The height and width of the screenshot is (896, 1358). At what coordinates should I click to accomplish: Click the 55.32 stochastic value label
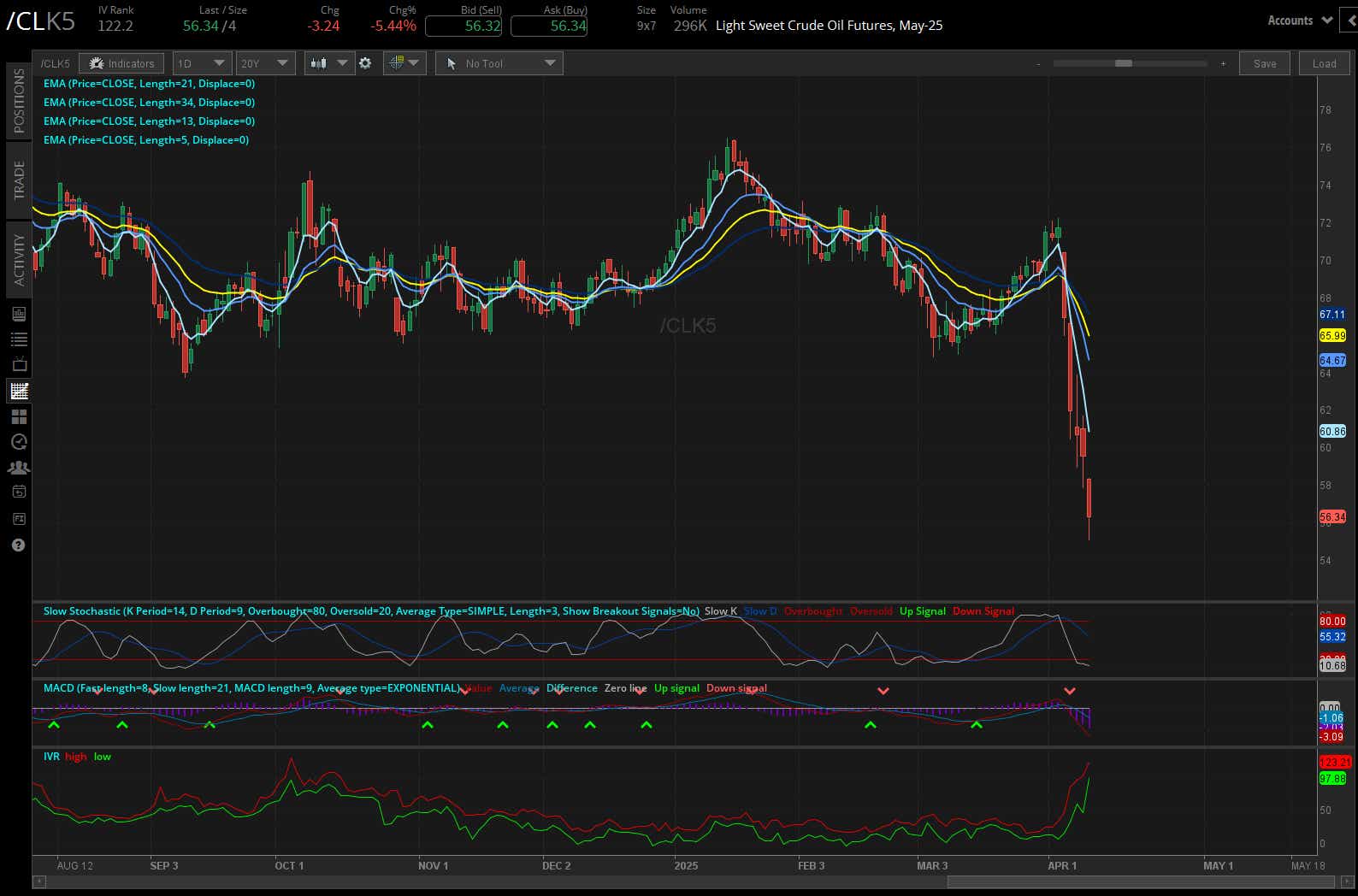coord(1332,637)
